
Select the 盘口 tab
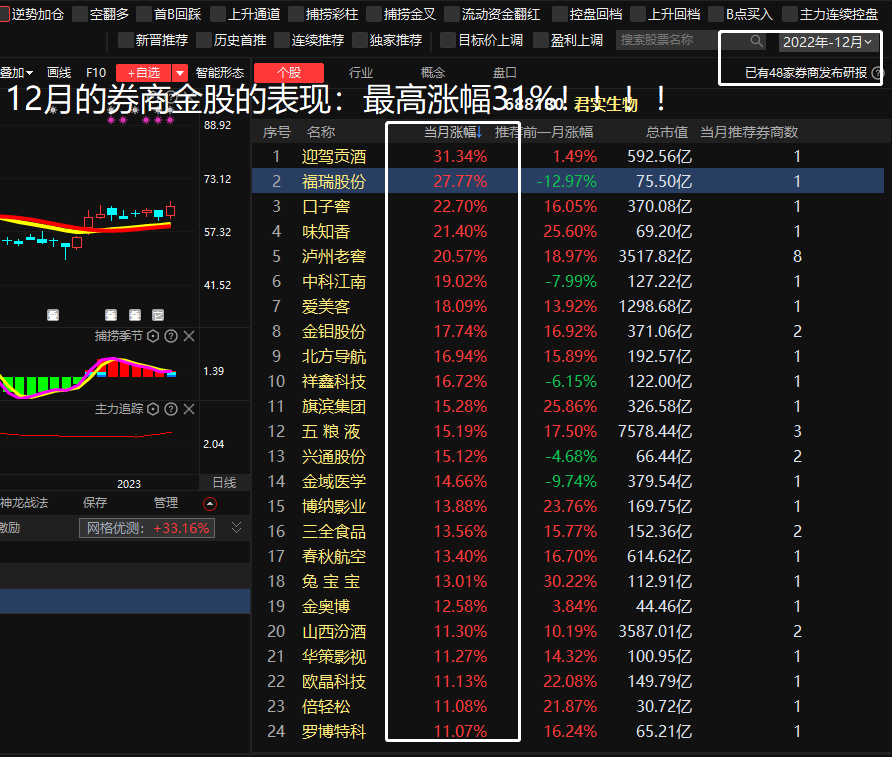tap(505, 73)
